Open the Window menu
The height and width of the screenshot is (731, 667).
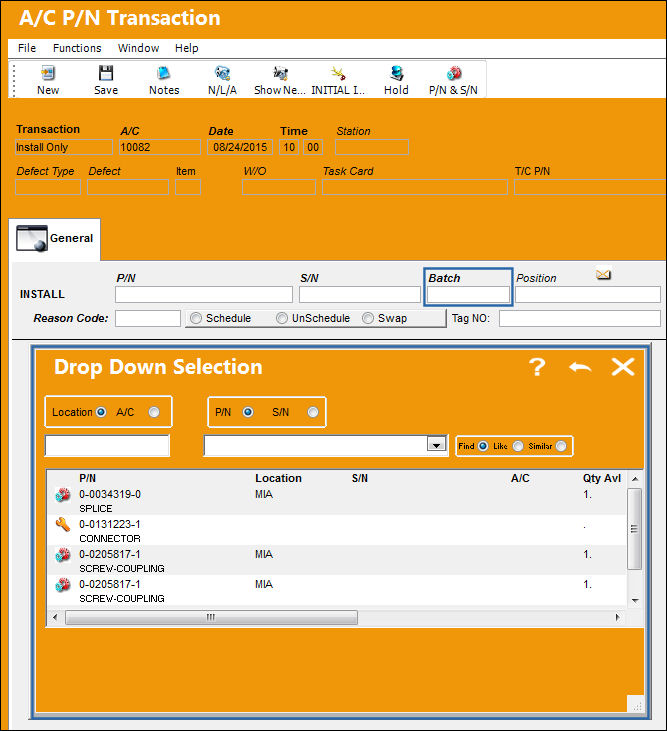138,48
